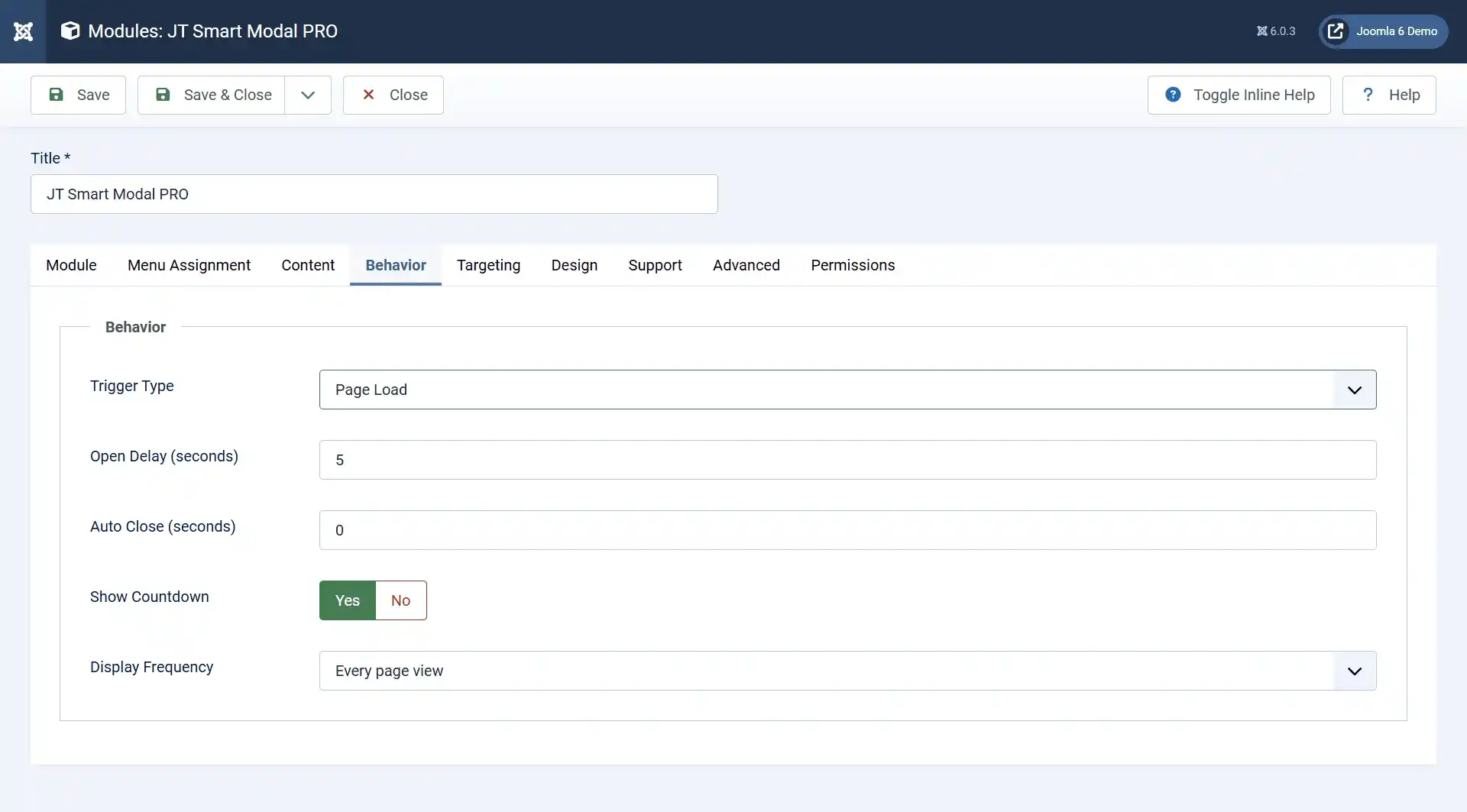Go to the Targeting tab
Image resolution: width=1467 pixels, height=812 pixels.
[488, 265]
